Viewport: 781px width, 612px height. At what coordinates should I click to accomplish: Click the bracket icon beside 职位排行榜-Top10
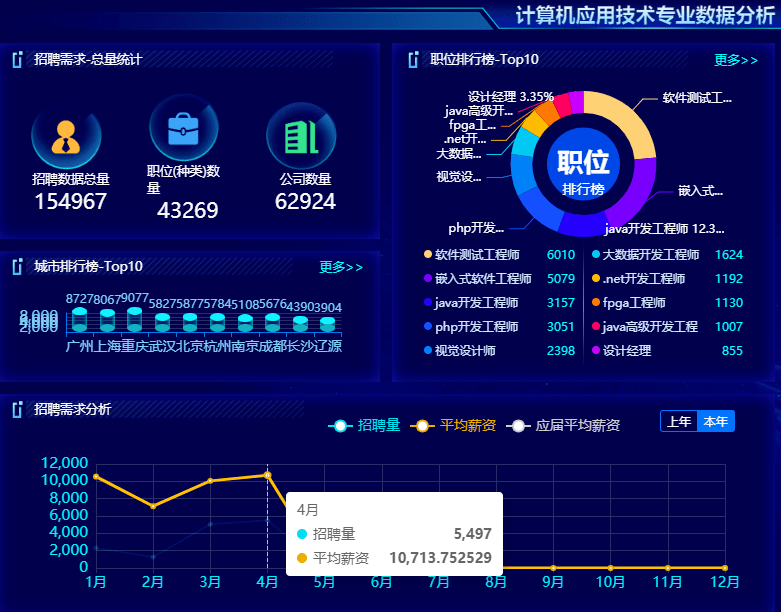coord(413,60)
